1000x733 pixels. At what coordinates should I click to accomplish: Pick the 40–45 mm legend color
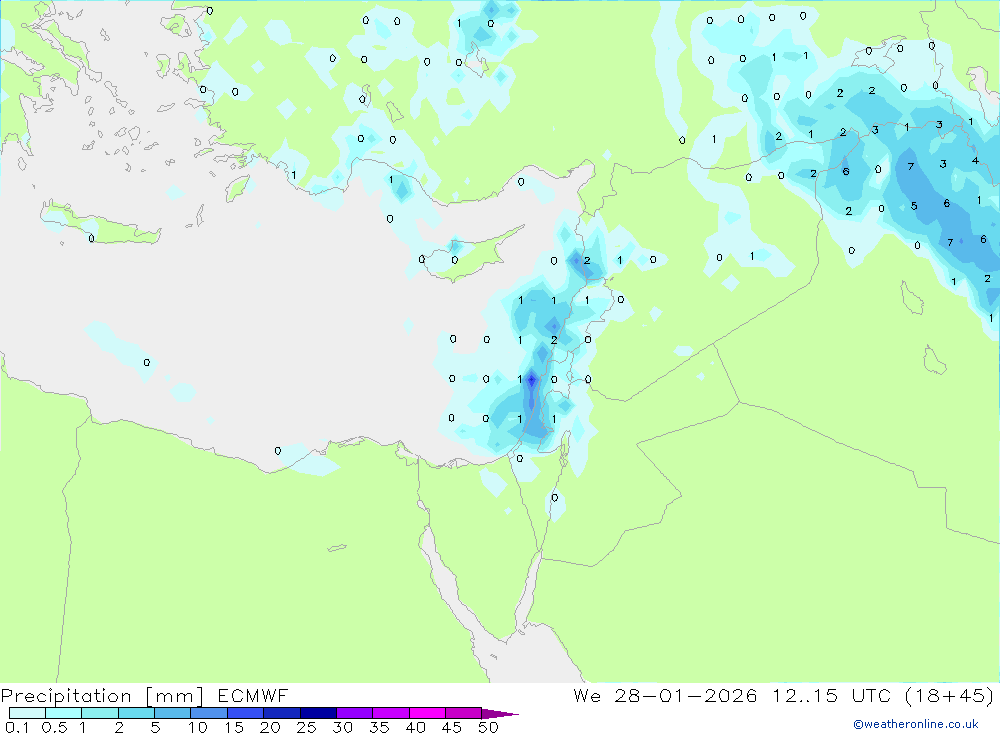tap(427, 713)
